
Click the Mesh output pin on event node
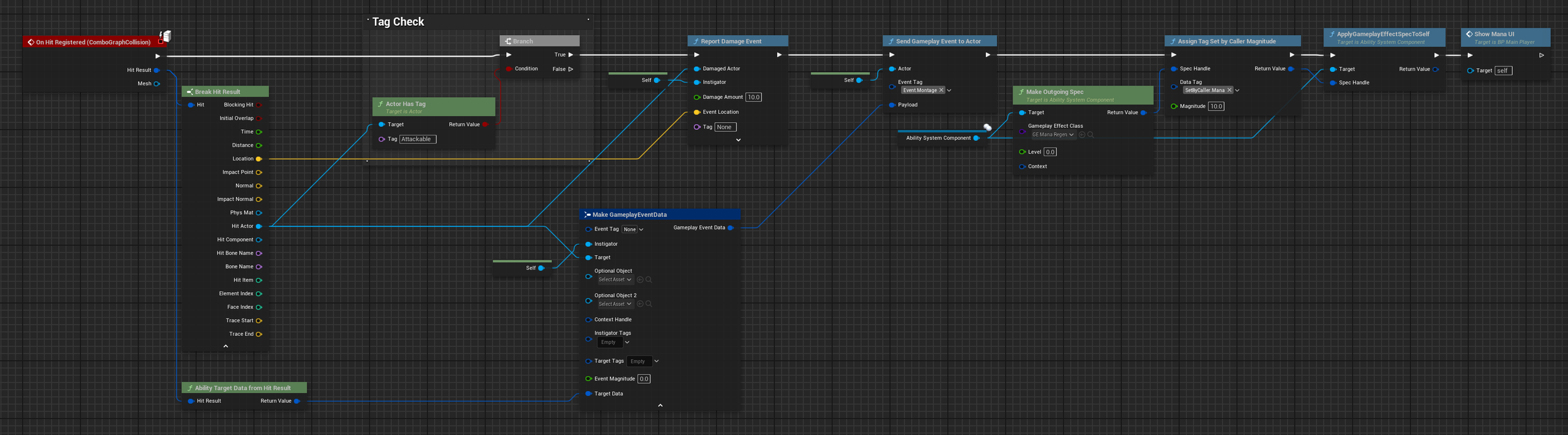[157, 83]
